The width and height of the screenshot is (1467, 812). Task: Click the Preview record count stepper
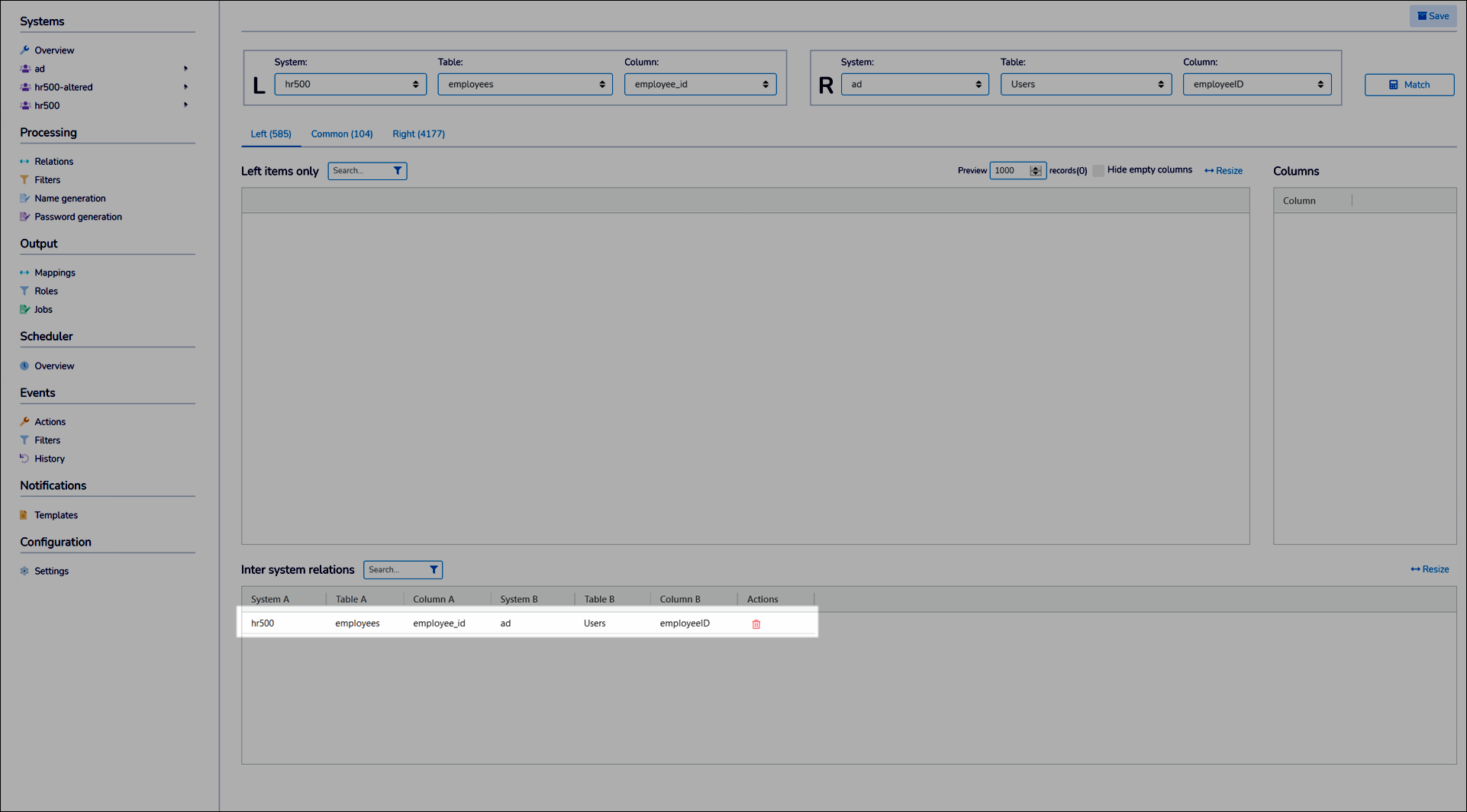click(x=1035, y=171)
